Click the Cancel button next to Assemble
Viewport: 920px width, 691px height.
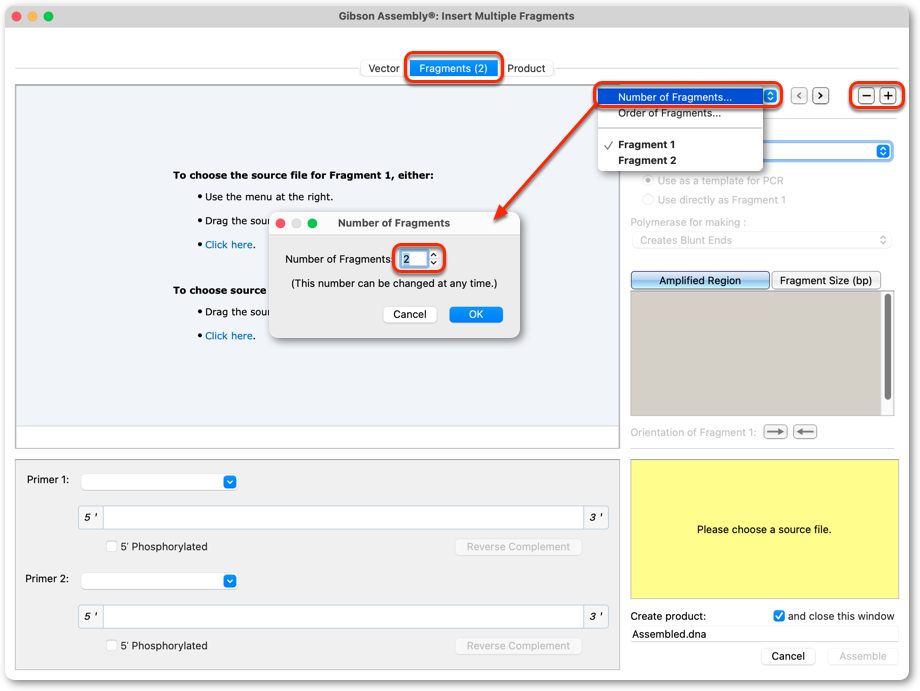pyautogui.click(x=787, y=656)
